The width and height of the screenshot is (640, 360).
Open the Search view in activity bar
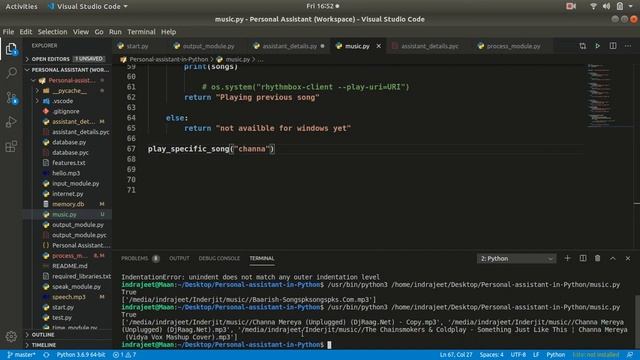11,73
